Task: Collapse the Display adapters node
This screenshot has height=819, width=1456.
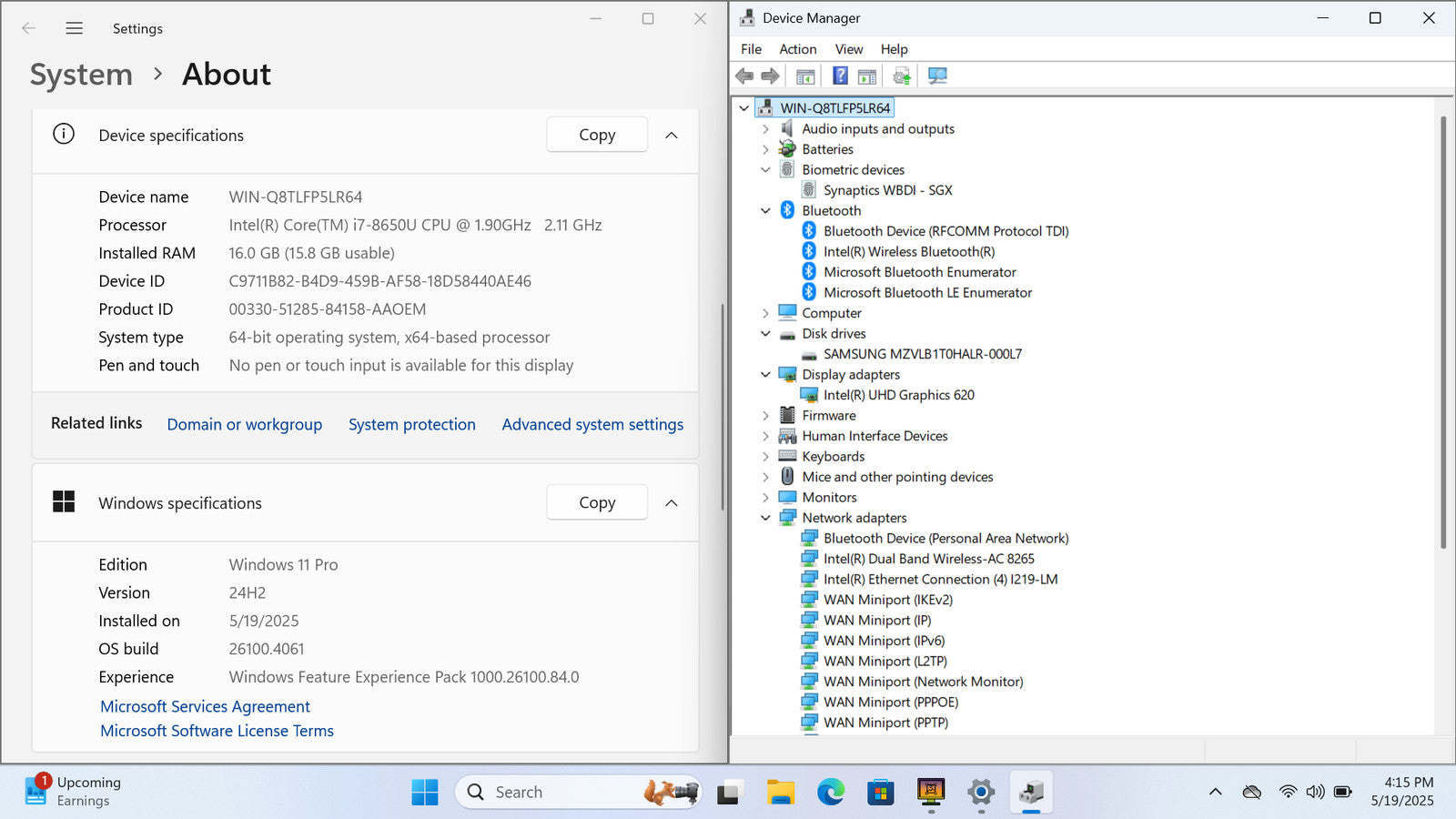Action: (x=765, y=375)
